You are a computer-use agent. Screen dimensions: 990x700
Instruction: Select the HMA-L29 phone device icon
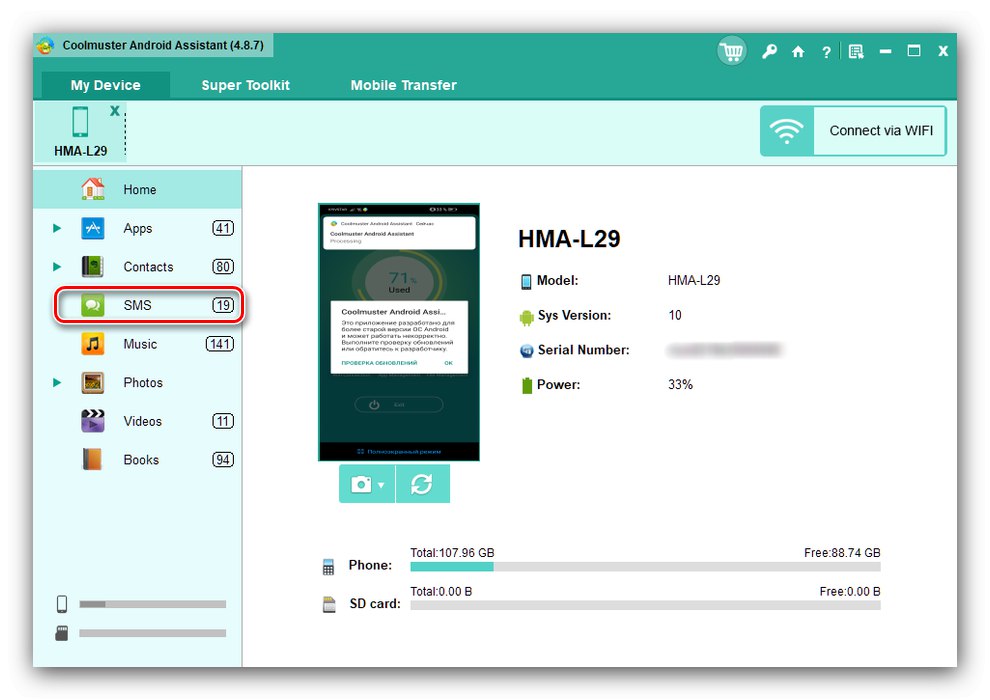coord(80,122)
